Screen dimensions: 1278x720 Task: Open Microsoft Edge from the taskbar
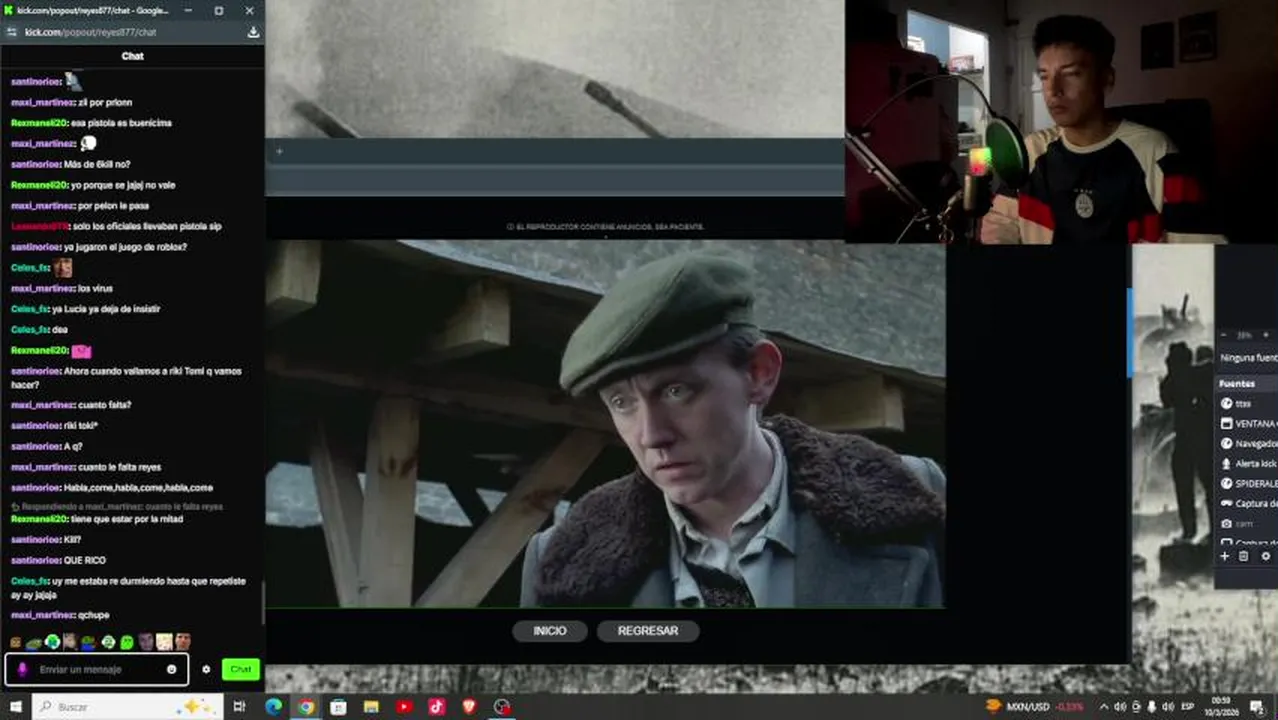coord(273,707)
